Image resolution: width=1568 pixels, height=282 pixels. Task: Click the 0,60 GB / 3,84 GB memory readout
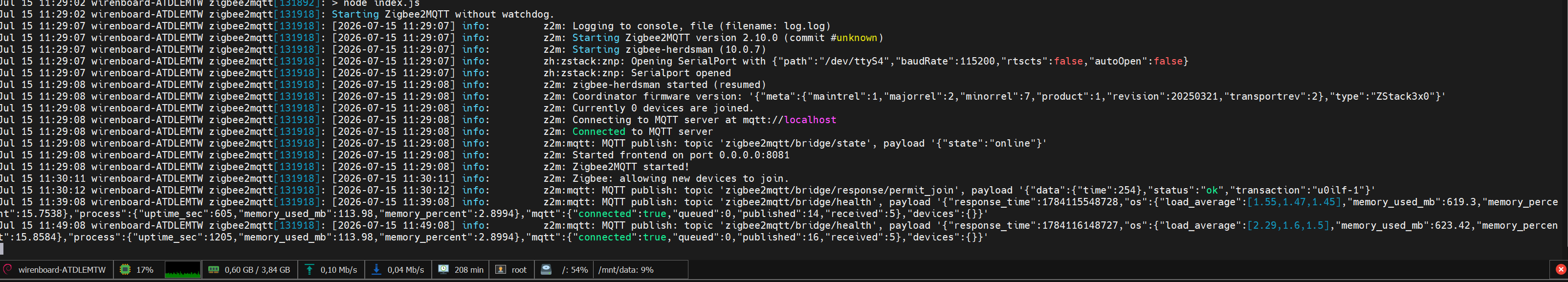tap(257, 270)
